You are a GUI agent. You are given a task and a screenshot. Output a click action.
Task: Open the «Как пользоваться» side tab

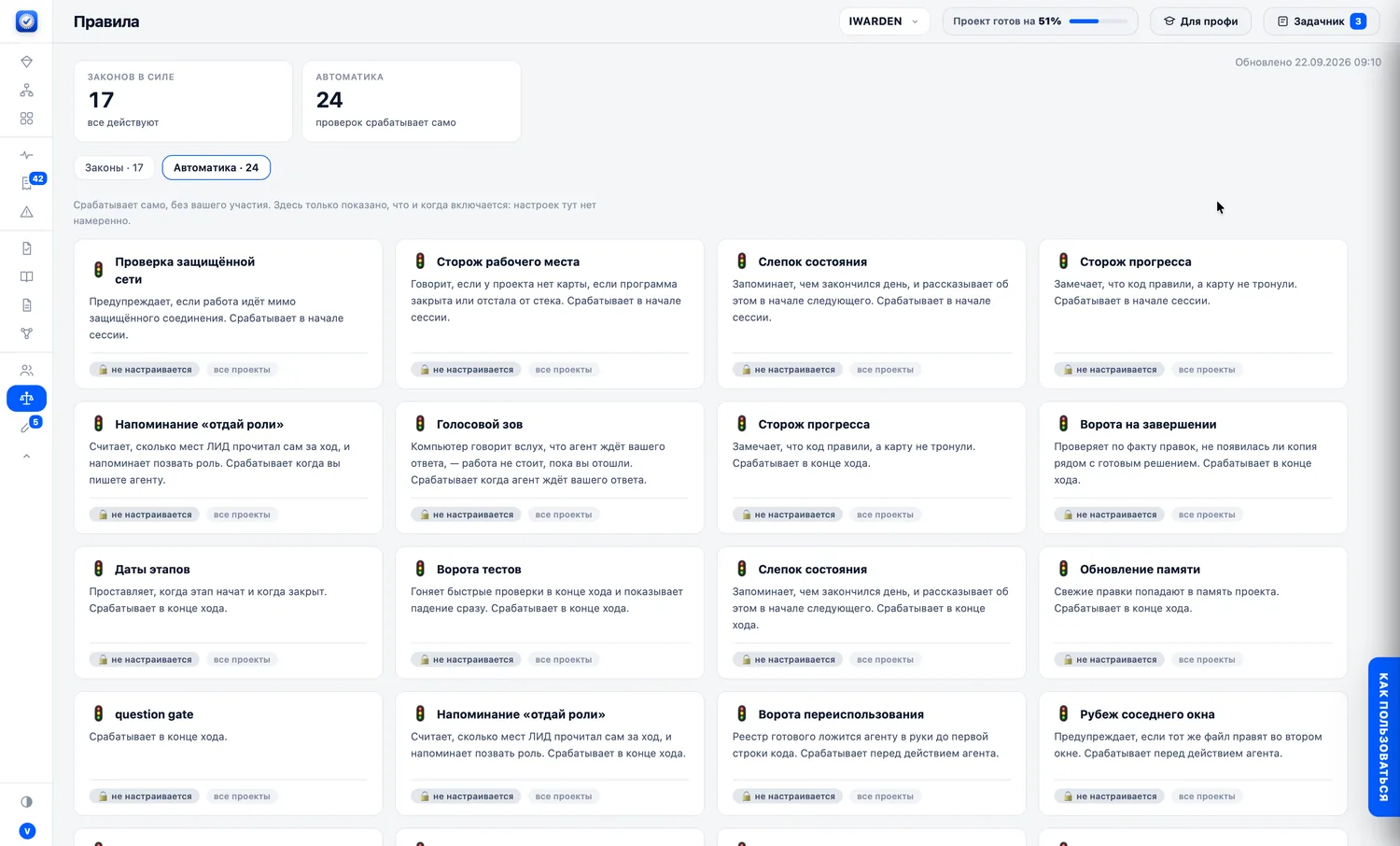pyautogui.click(x=1383, y=737)
